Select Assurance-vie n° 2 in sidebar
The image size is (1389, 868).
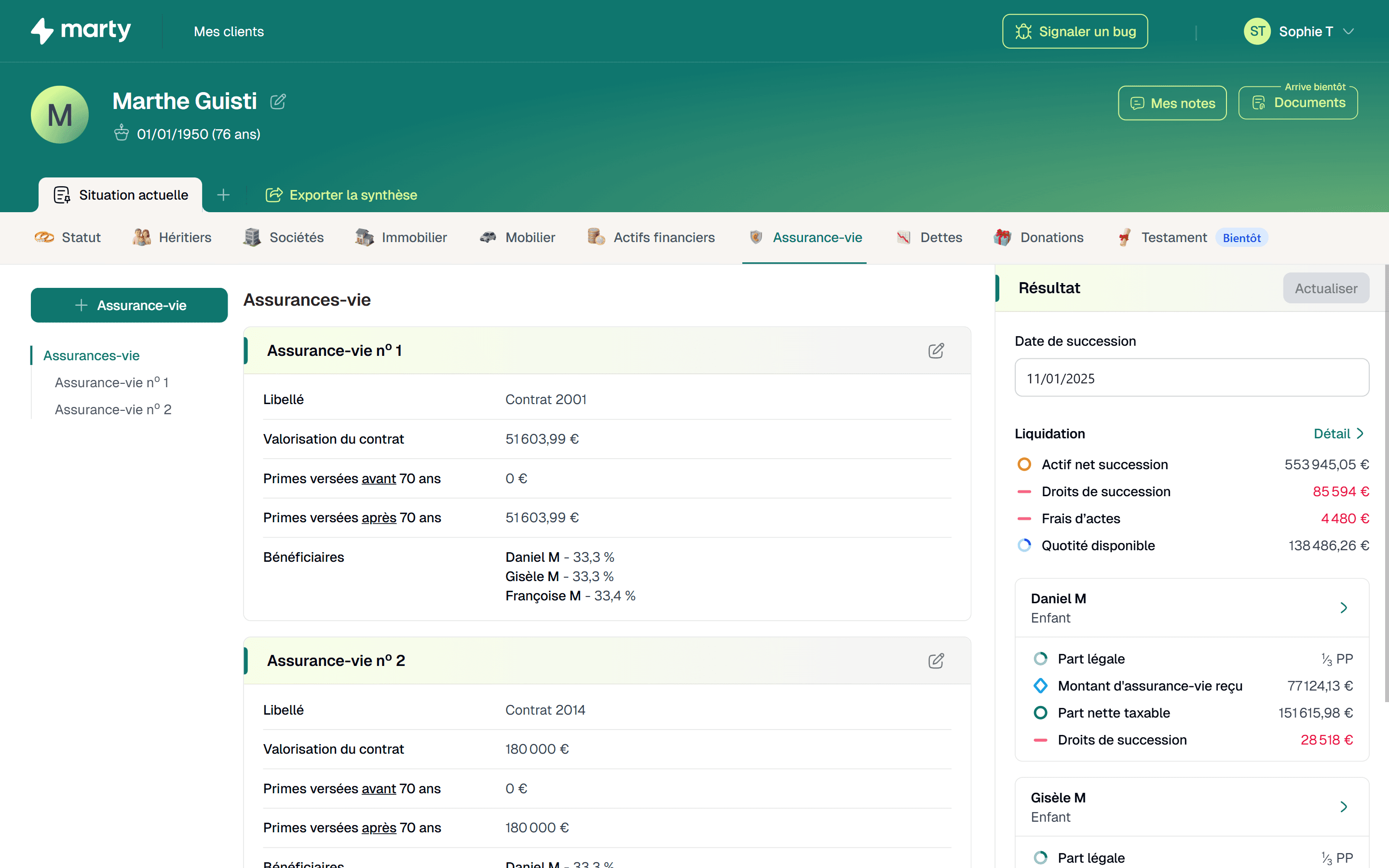(113, 410)
